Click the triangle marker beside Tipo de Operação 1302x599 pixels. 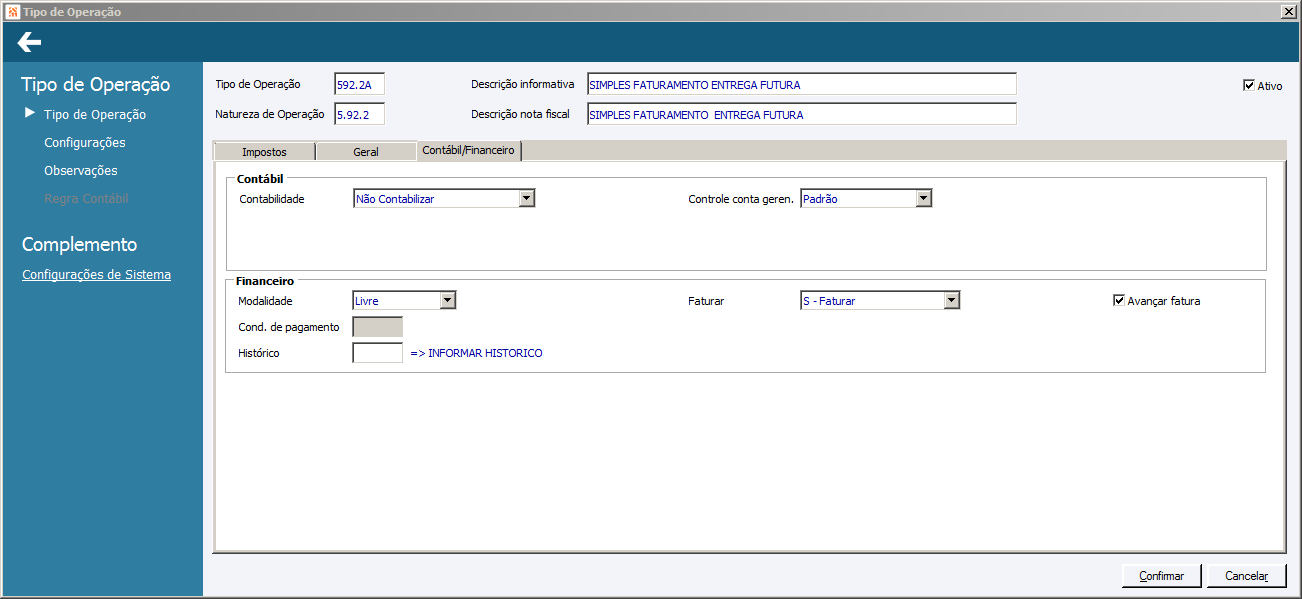coord(30,113)
